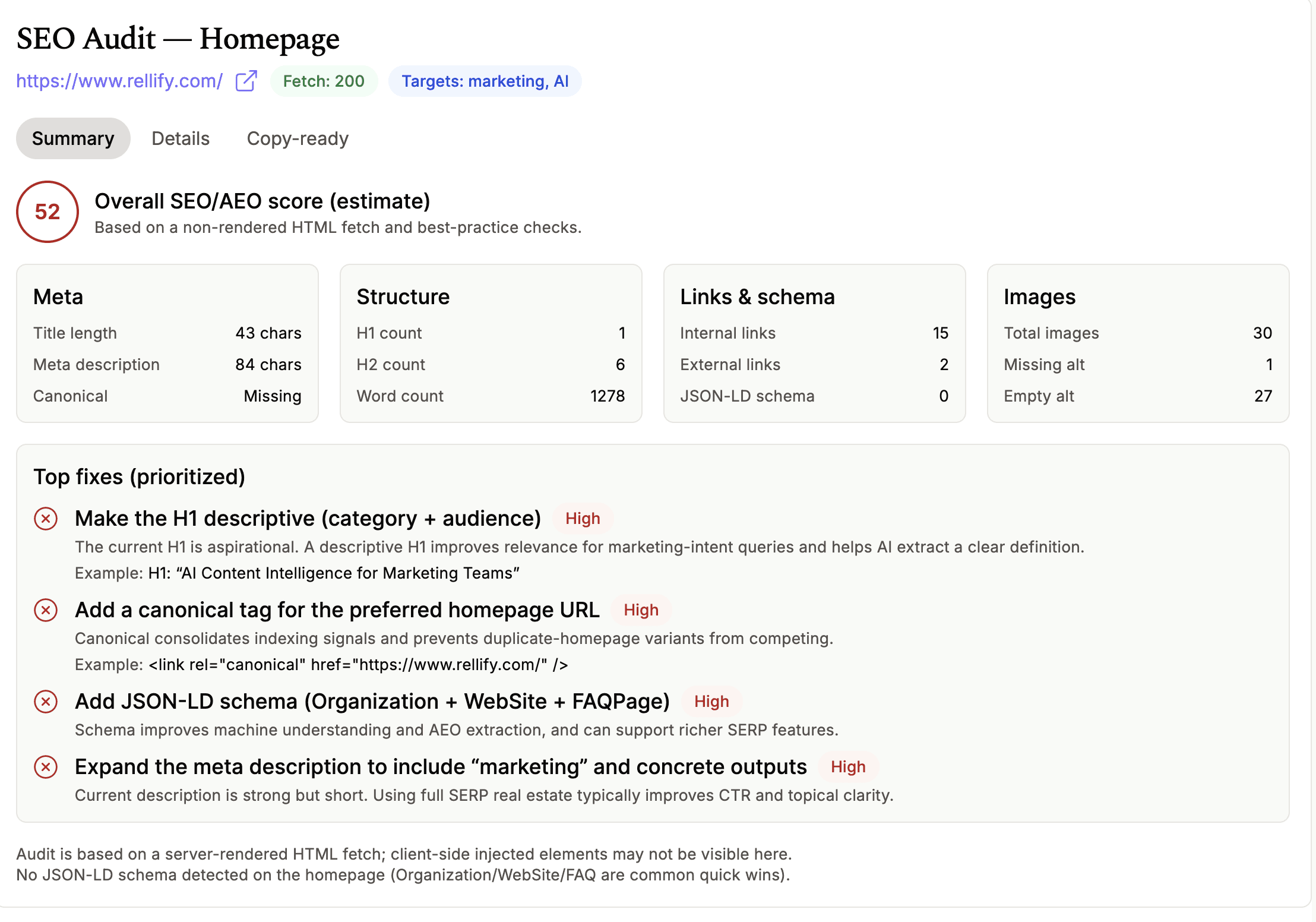The width and height of the screenshot is (1316, 922).
Task: Click the circular 52 score badge
Action: (x=48, y=212)
